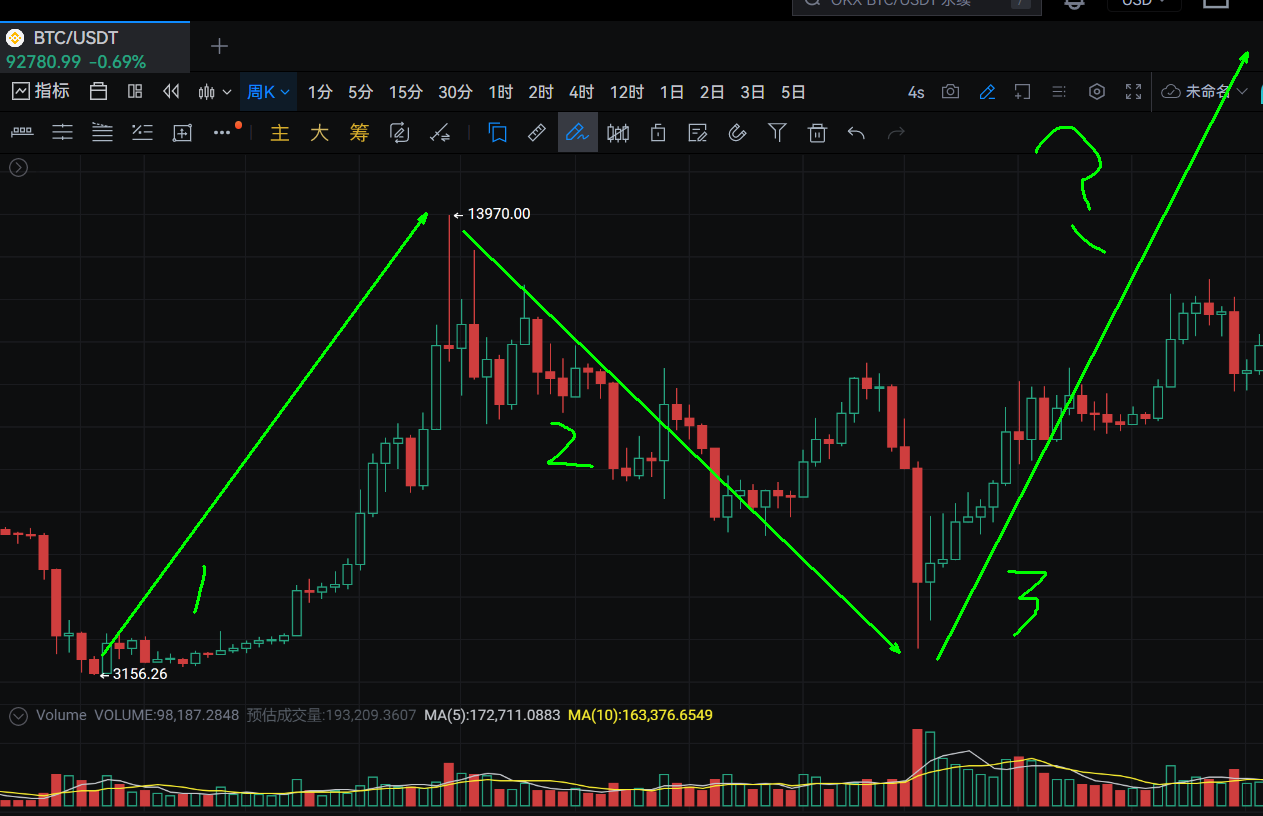
Task: Select the BTC/USDT chart tab
Action: click(95, 47)
